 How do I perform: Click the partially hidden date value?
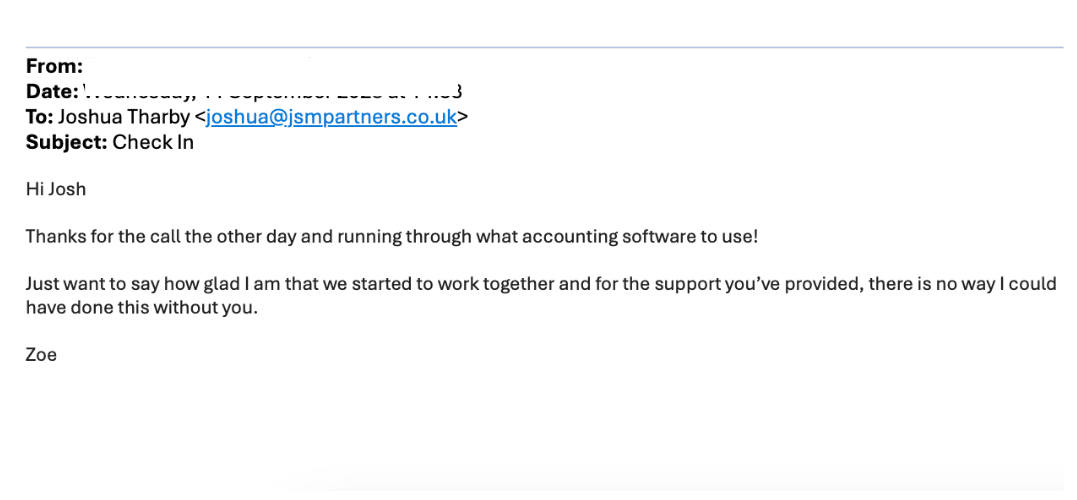click(x=270, y=92)
